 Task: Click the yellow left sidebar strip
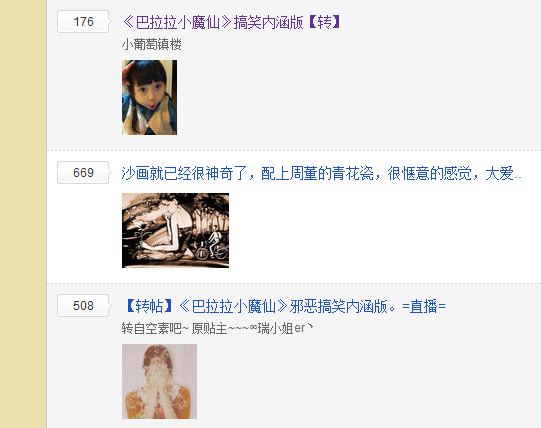pyautogui.click(x=23, y=214)
